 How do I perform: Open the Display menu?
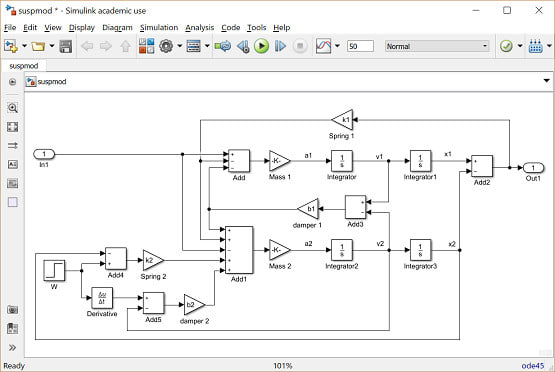(82, 27)
